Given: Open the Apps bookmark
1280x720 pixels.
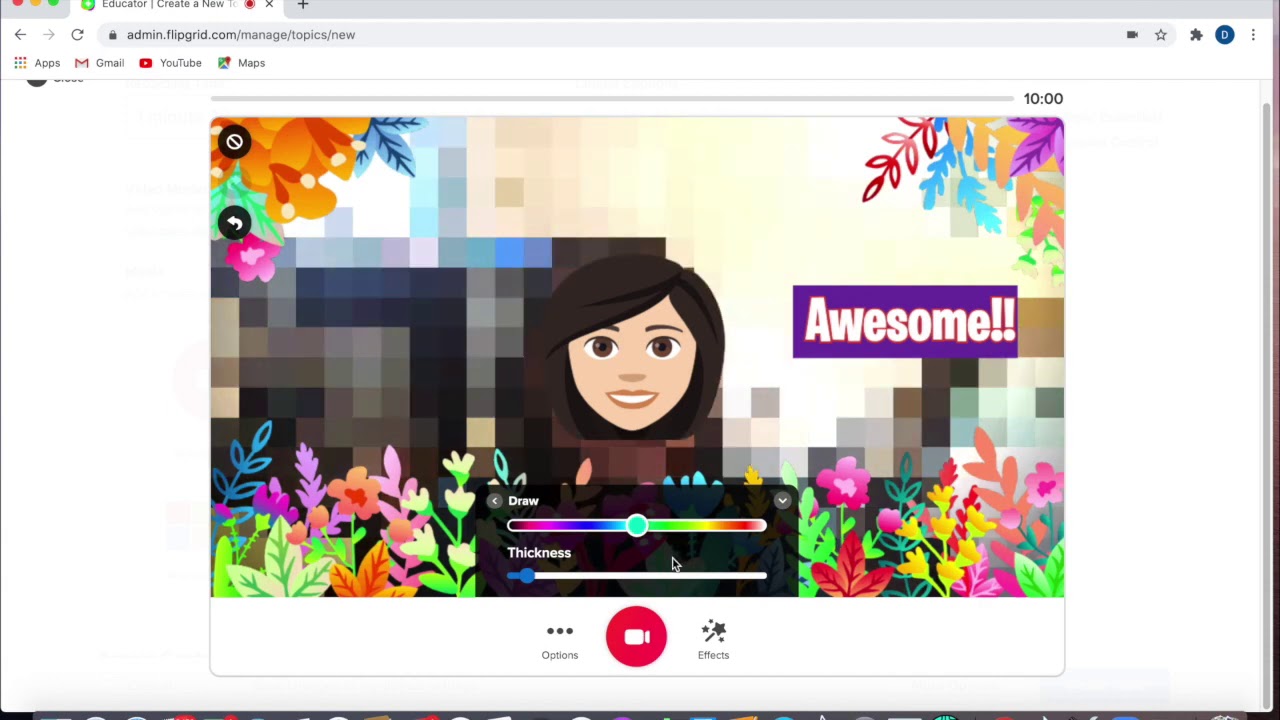Looking at the screenshot, I should tap(37, 63).
